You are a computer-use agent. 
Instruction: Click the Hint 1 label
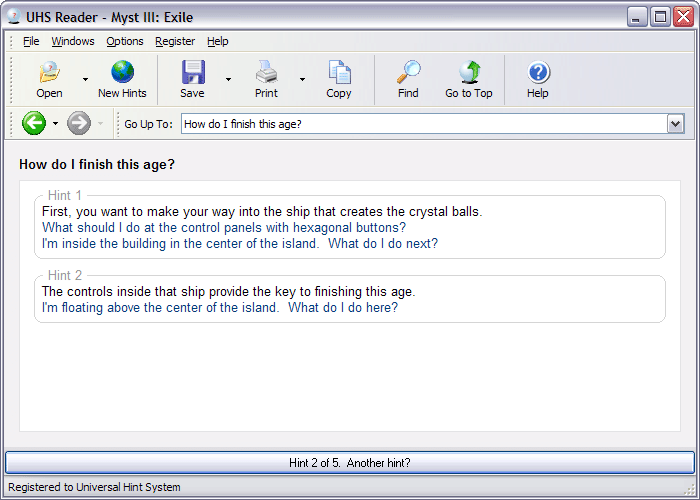(65, 196)
